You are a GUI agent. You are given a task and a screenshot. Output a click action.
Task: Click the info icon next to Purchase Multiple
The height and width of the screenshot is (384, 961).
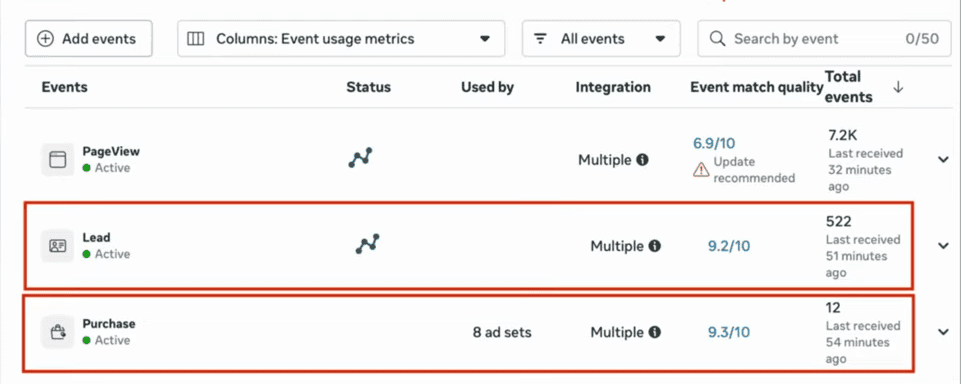(x=655, y=333)
